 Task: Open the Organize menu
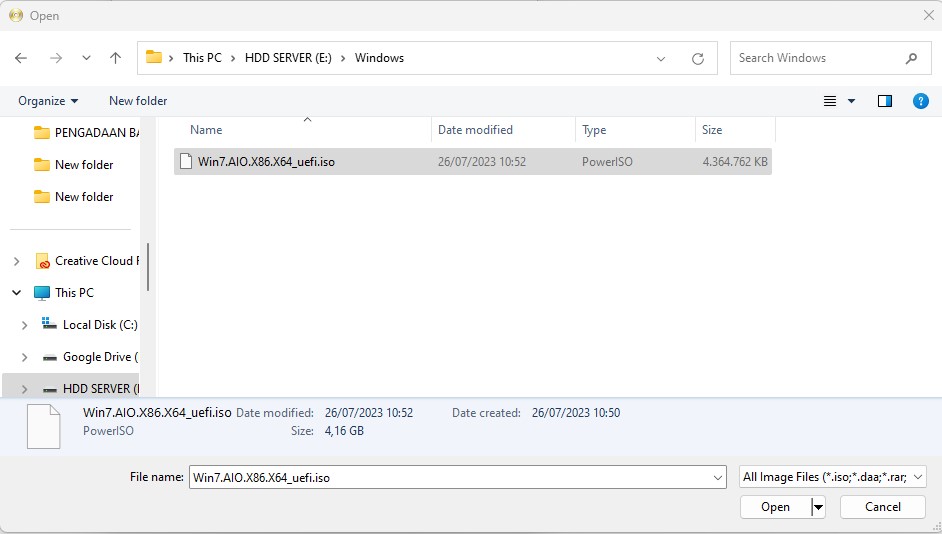point(48,101)
